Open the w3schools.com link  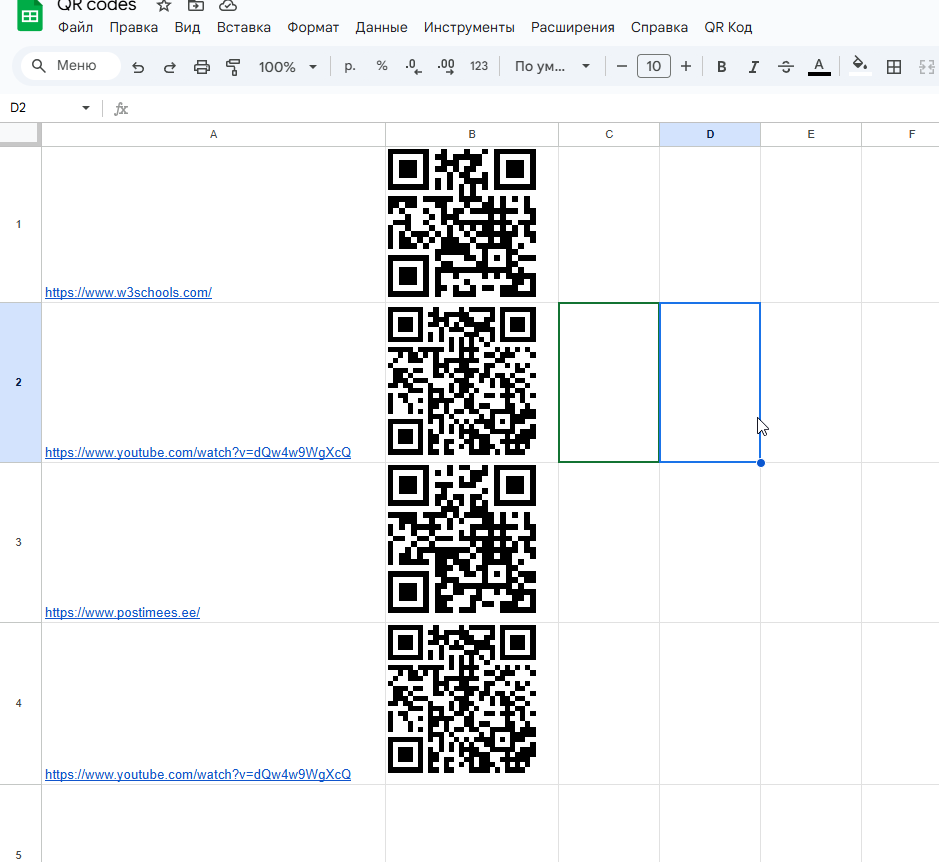pos(128,293)
